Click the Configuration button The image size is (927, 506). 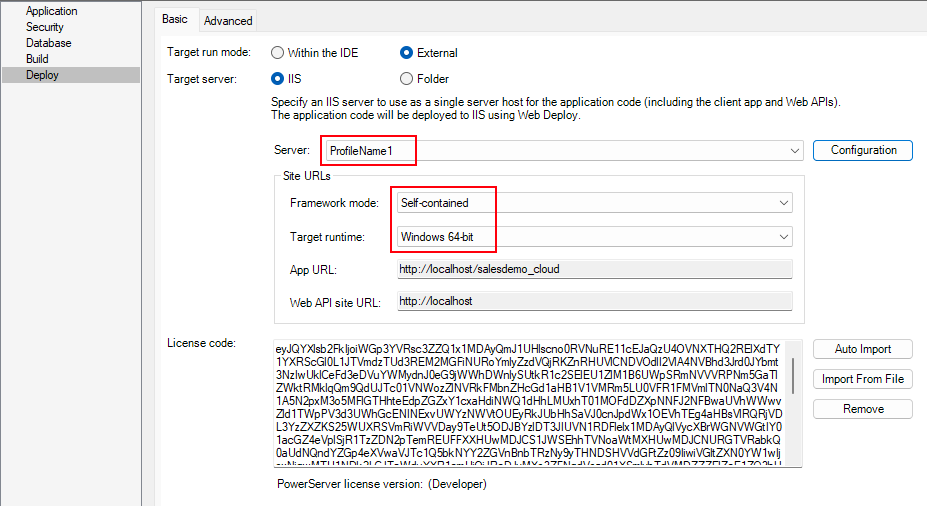pyautogui.click(x=863, y=150)
